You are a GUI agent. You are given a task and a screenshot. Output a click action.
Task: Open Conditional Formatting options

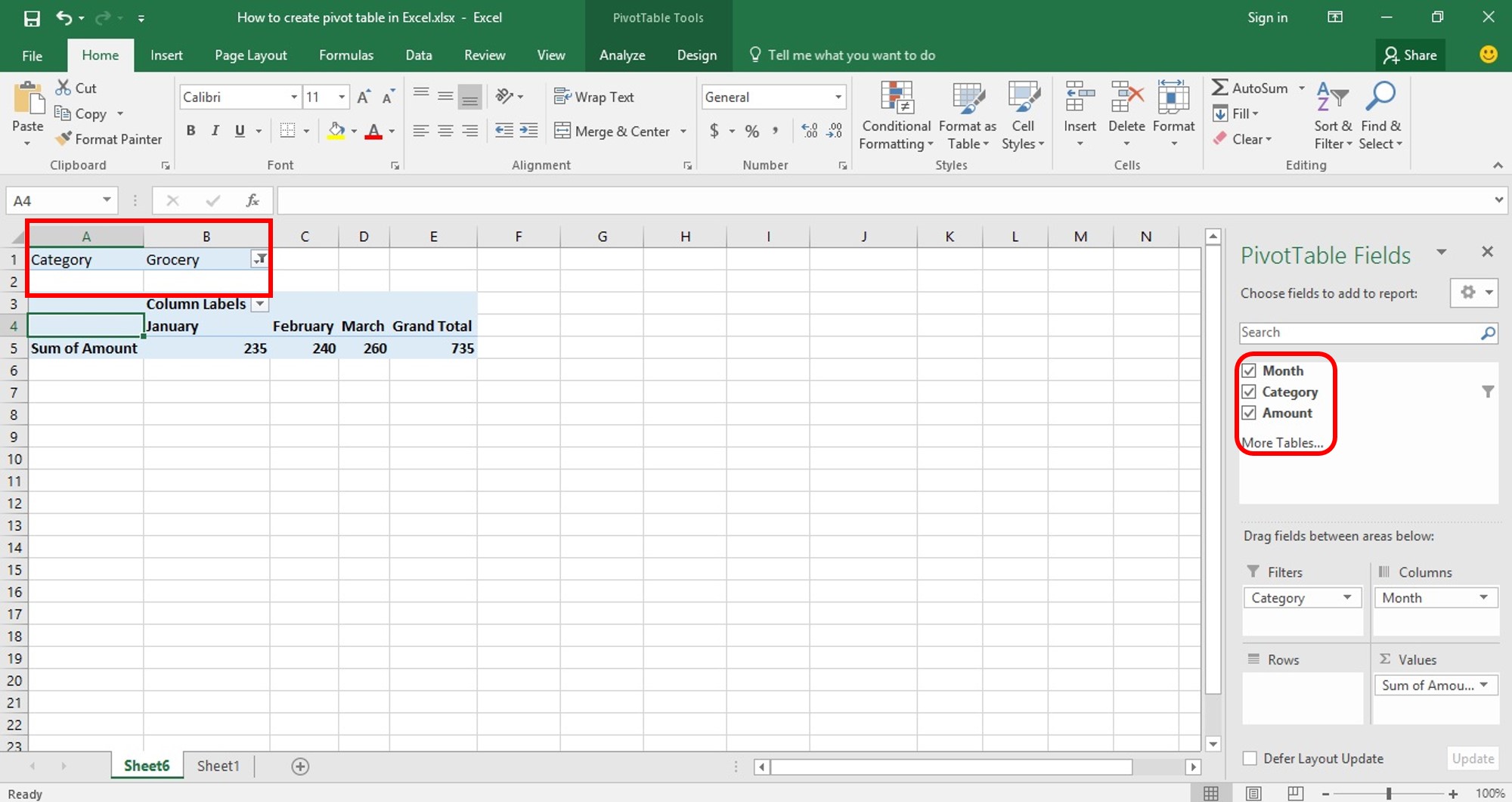point(895,113)
